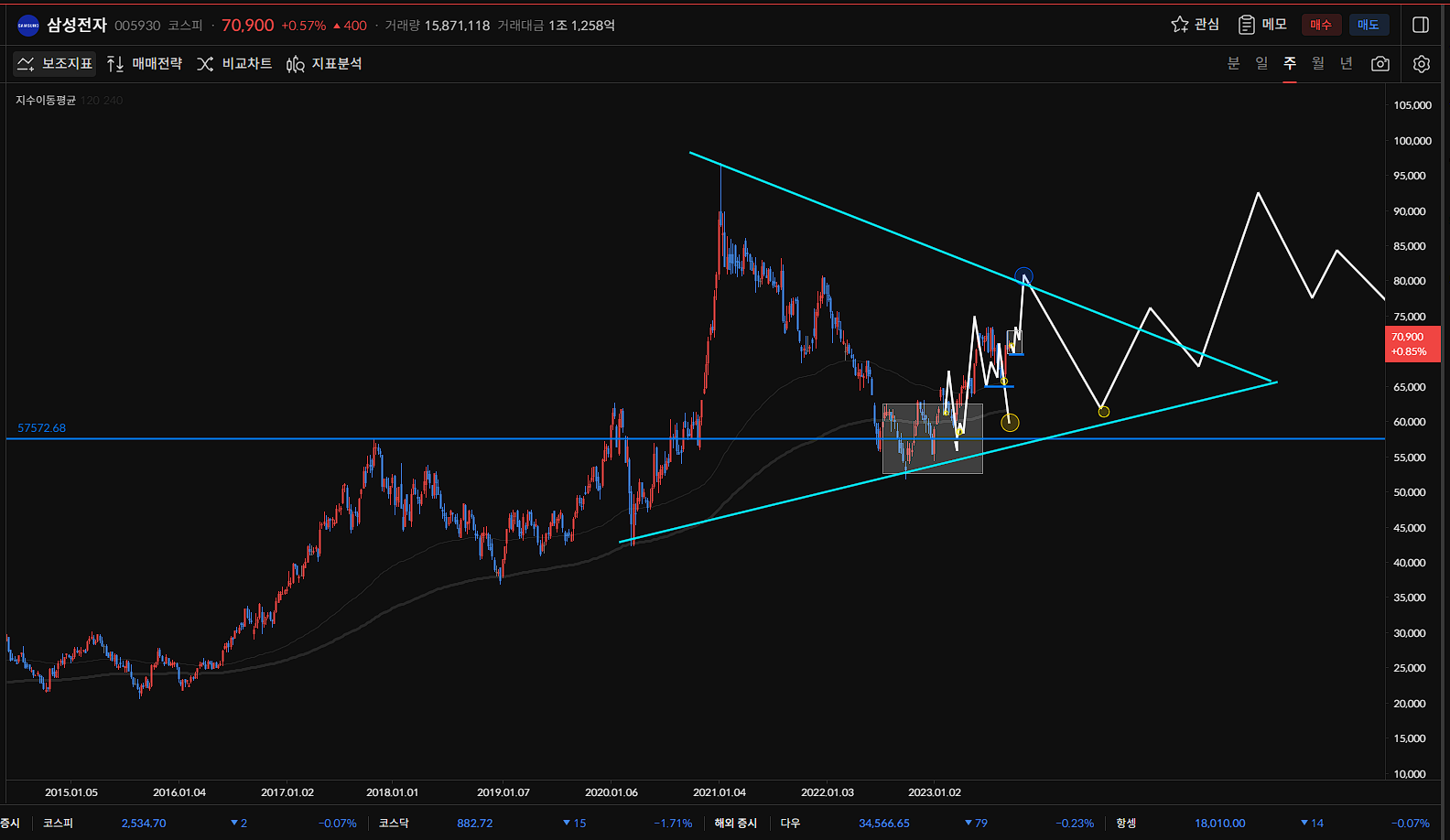This screenshot has height=840, width=1450.
Task: Click the blue 매도 sell button
Action: (x=1369, y=25)
